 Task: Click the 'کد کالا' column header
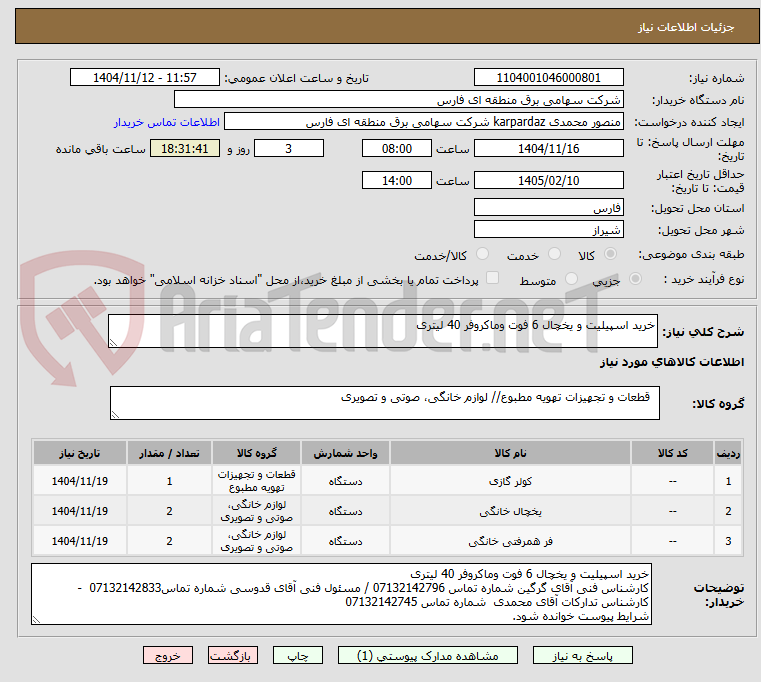[x=672, y=453]
